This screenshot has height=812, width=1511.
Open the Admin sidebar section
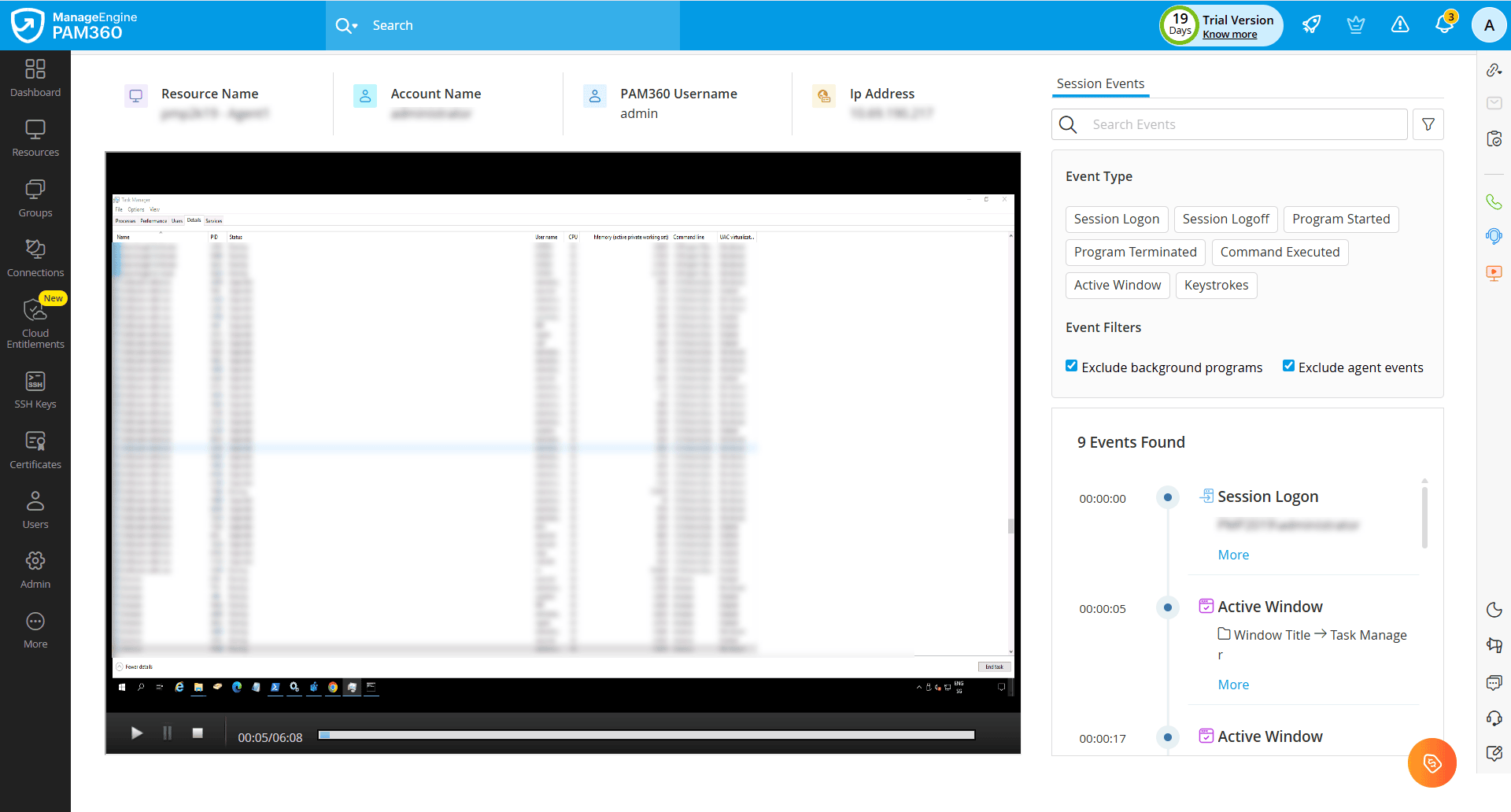pyautogui.click(x=35, y=568)
